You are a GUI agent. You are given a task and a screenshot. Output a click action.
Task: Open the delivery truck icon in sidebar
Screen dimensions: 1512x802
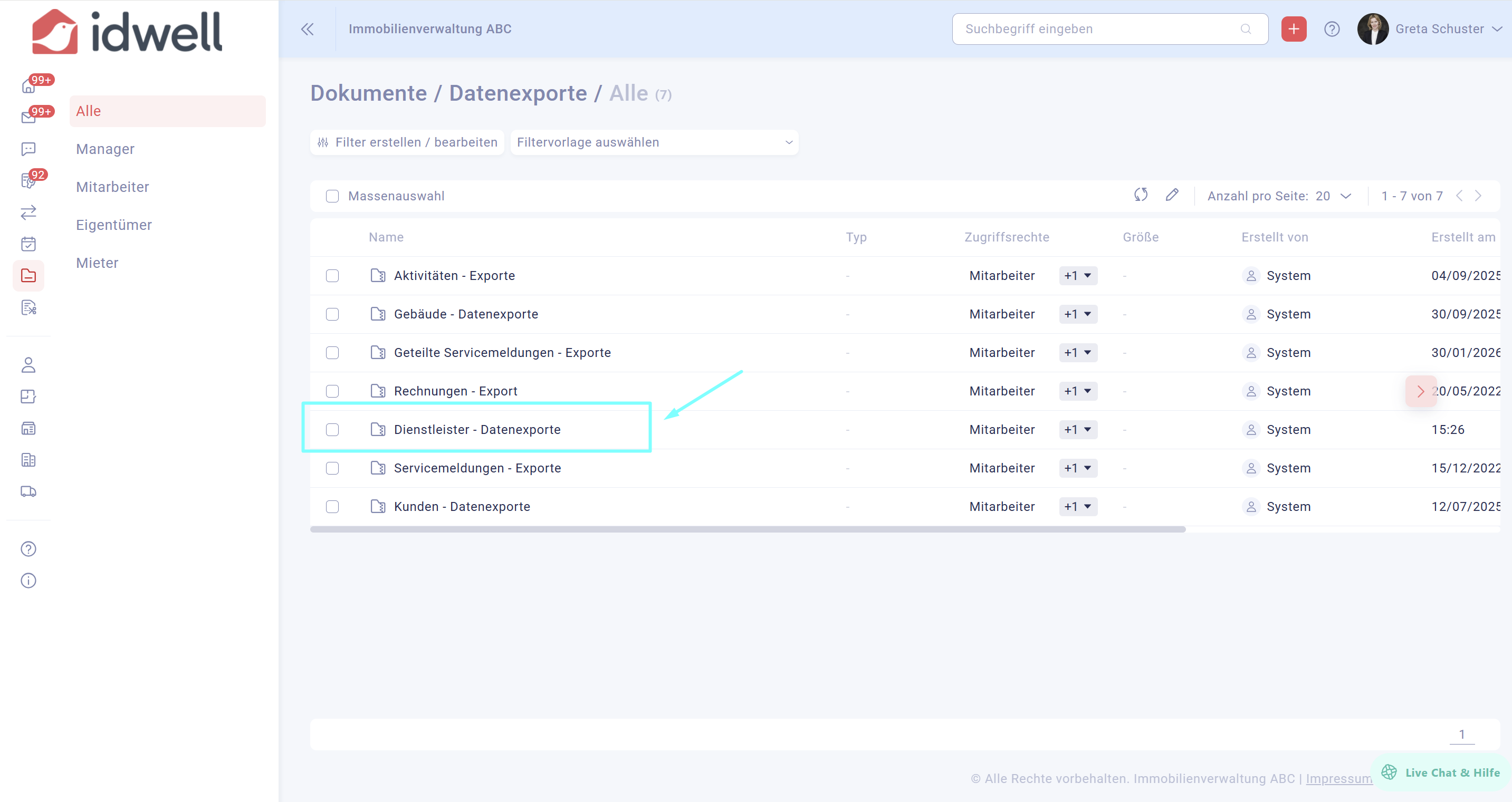28,491
